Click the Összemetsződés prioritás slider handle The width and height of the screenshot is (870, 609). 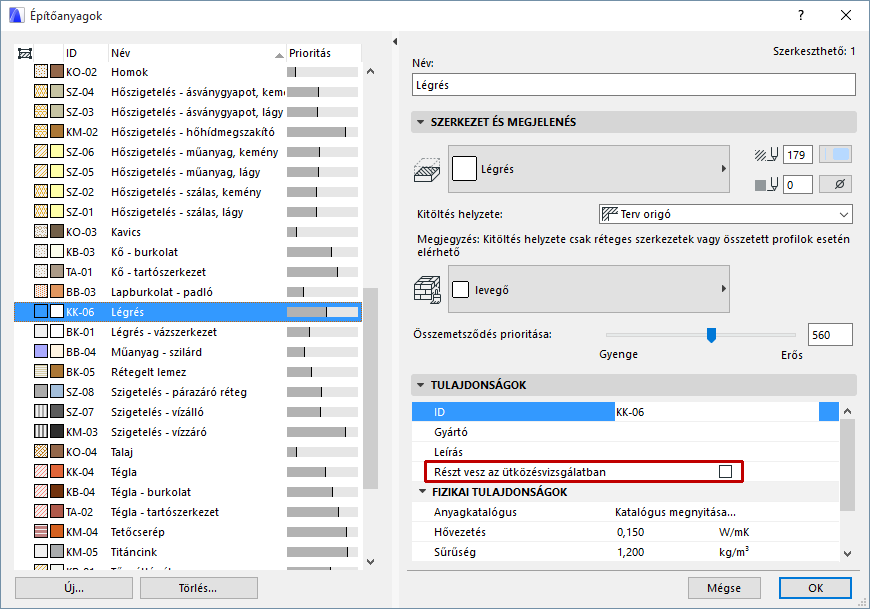[x=713, y=335]
